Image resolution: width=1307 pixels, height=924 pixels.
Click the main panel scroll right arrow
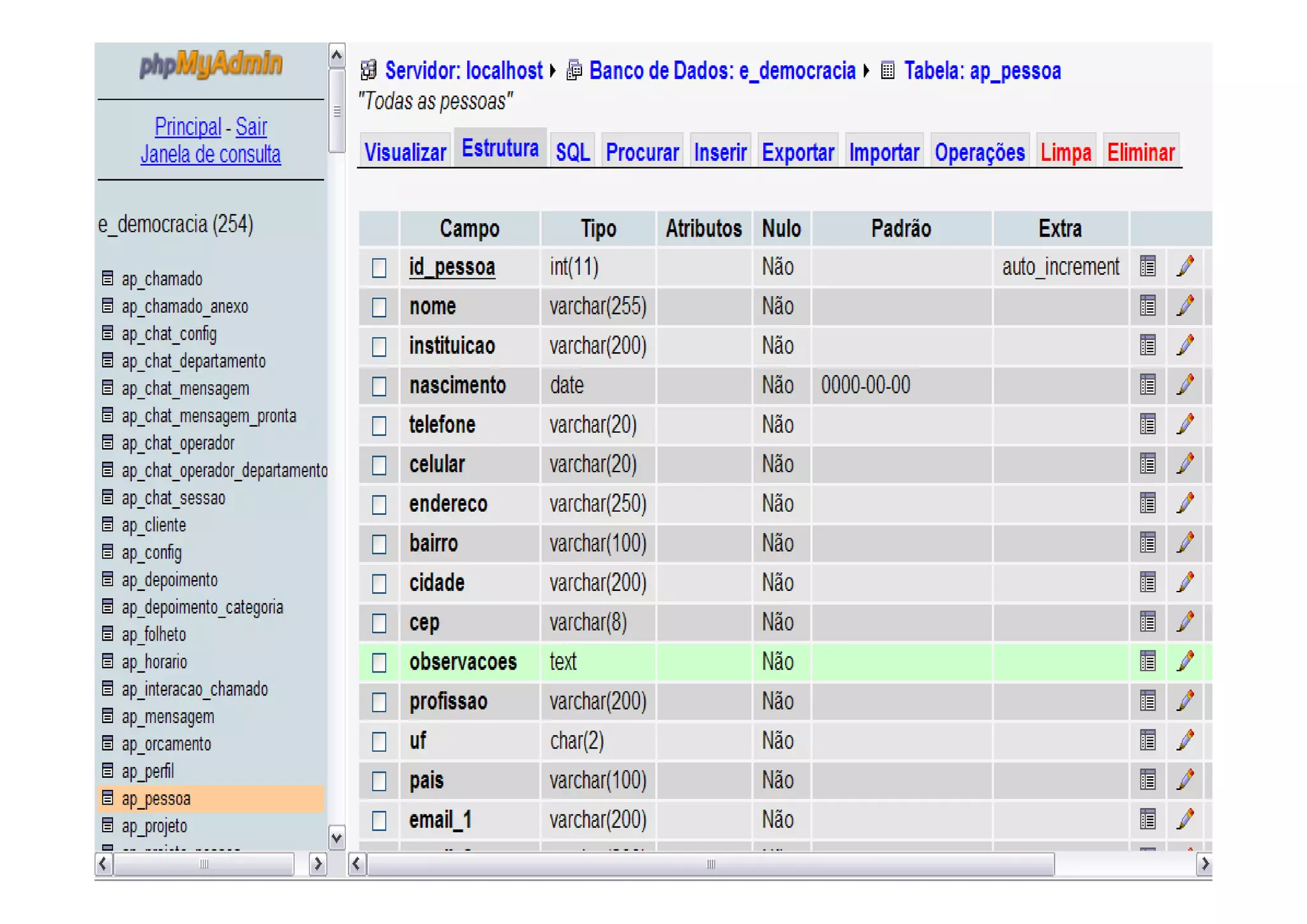(1204, 864)
